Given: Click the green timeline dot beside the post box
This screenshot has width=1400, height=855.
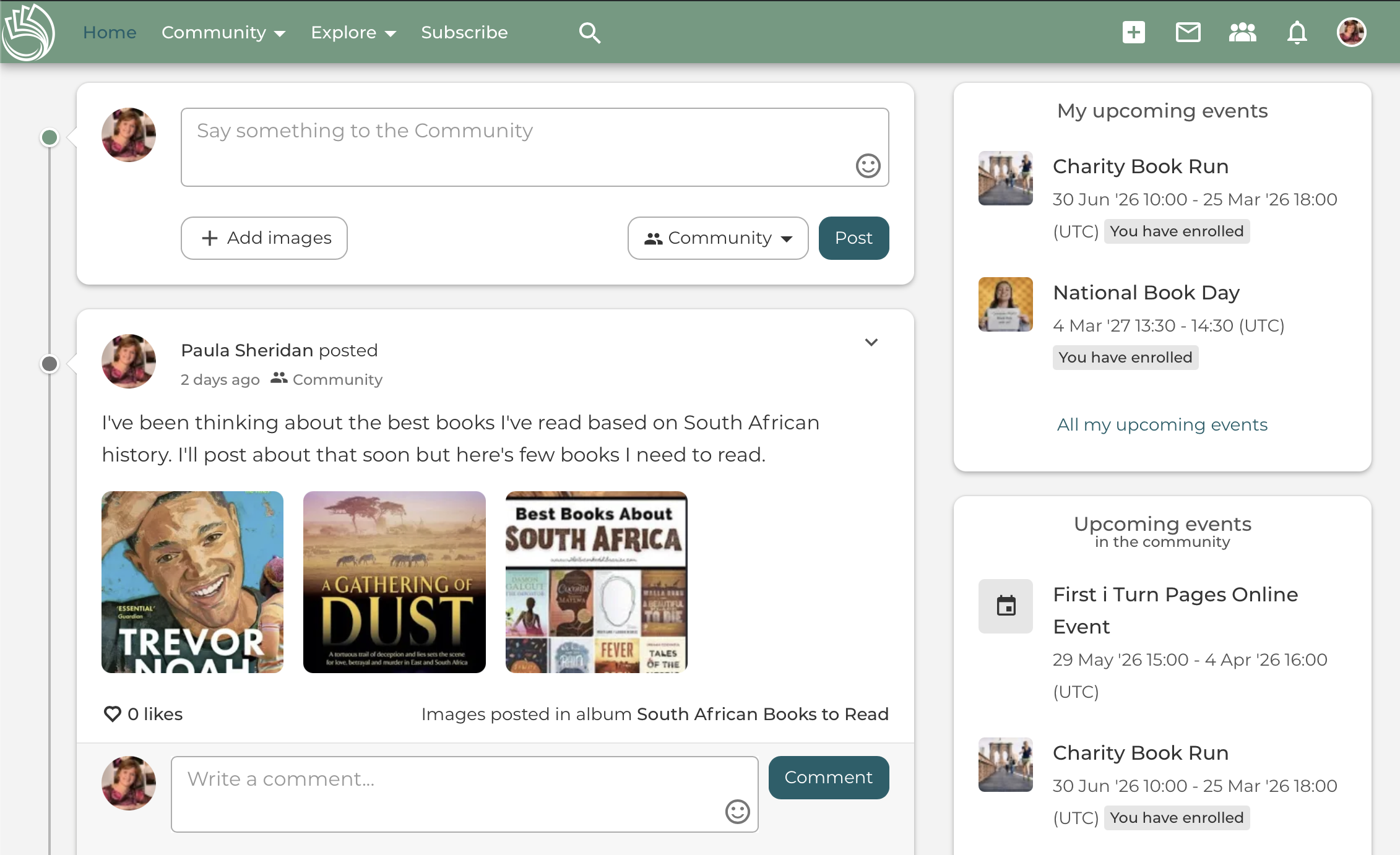Looking at the screenshot, I should coord(50,137).
